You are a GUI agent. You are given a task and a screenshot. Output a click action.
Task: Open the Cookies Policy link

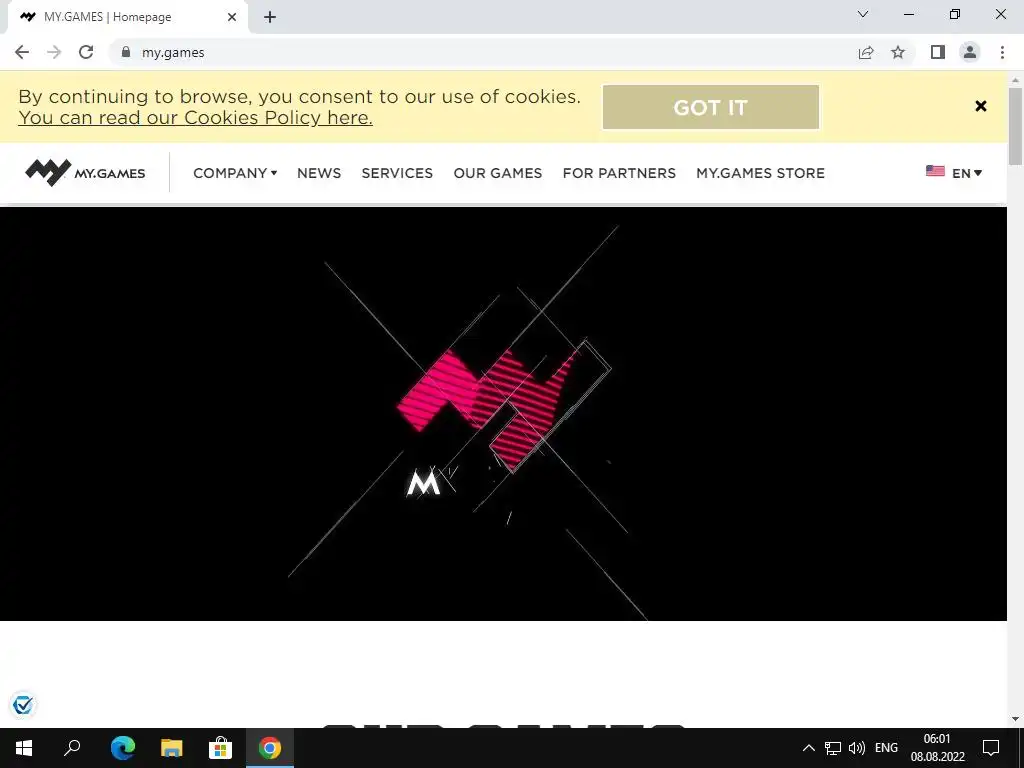pos(195,118)
